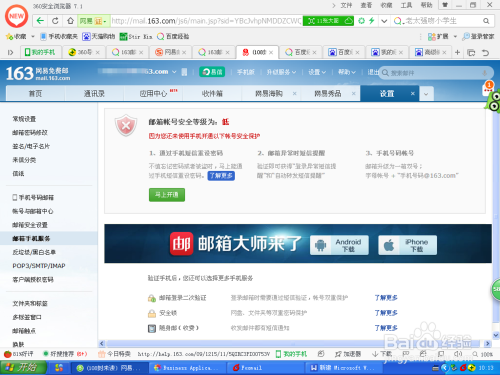Switch to 网易海购 tab
Image resolution: width=500 pixels, height=375 pixels.
(269, 94)
